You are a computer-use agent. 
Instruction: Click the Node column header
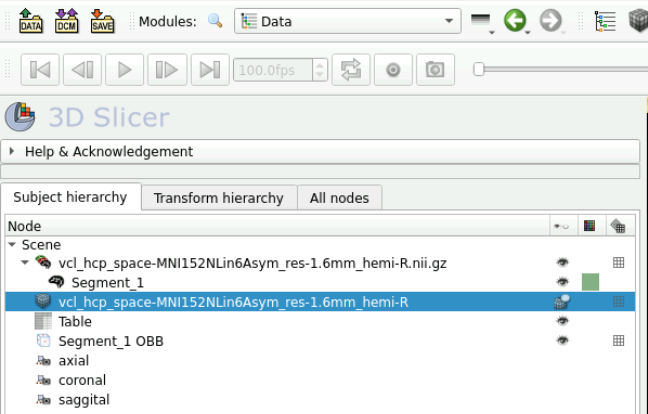[277, 226]
